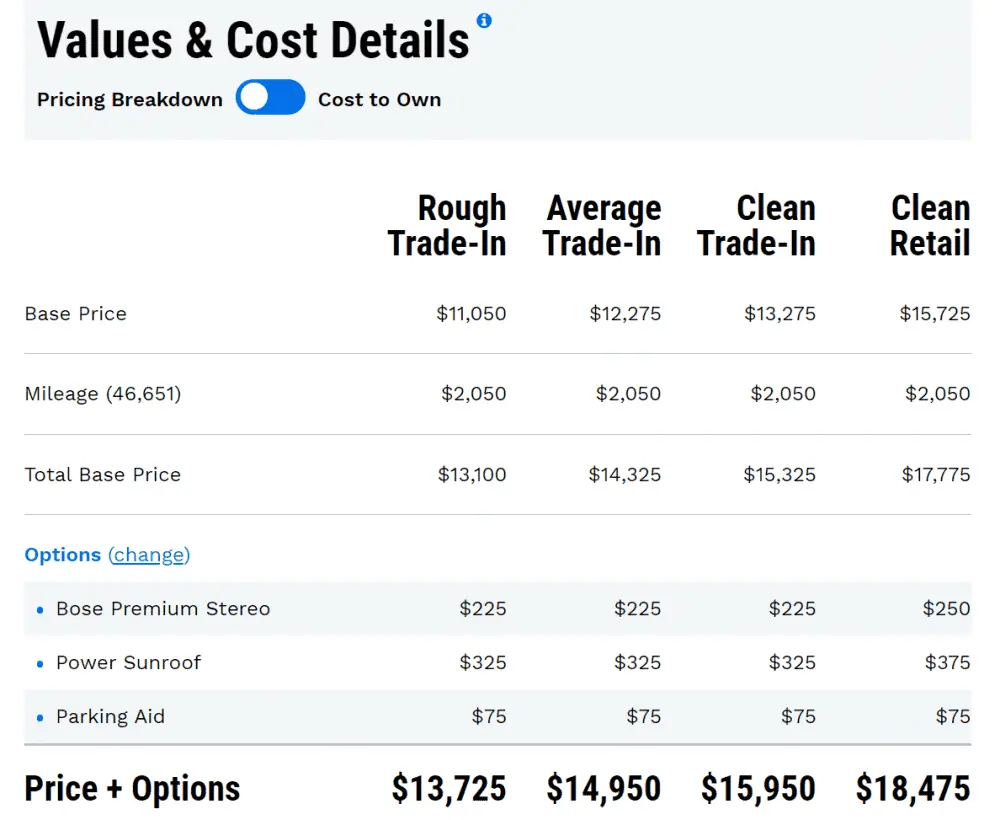Select the Pricing Breakdown label
1000x820 pixels.
[130, 99]
